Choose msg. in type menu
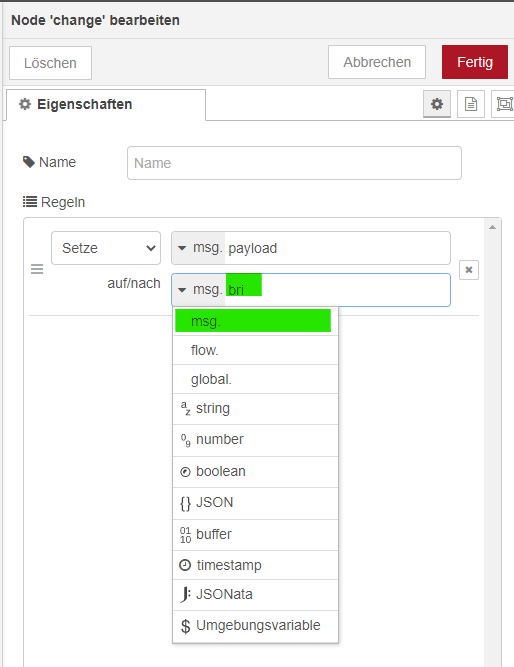Viewport: 514px width, 667px height. 255,321
